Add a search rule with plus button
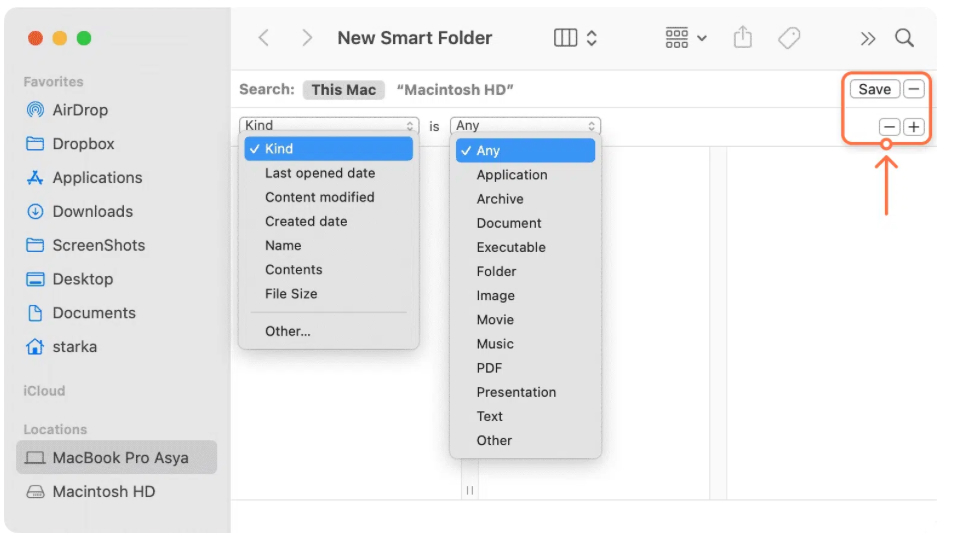 [913, 127]
